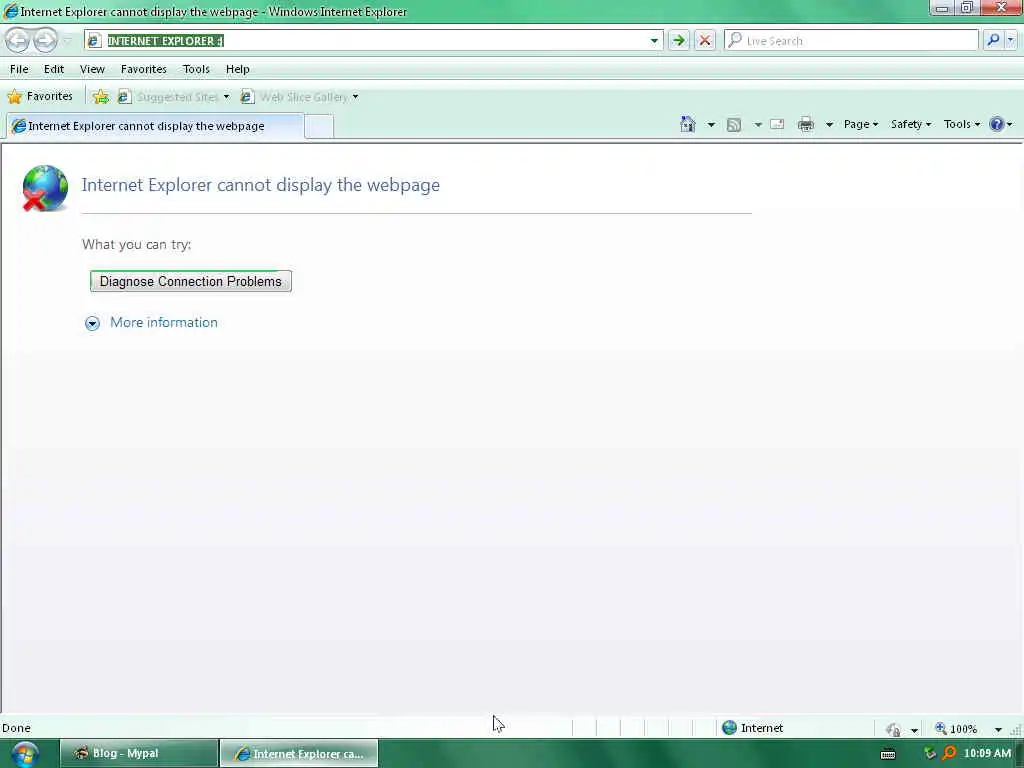
Task: Open the Home button dropdown arrow
Action: pyautogui.click(x=711, y=124)
